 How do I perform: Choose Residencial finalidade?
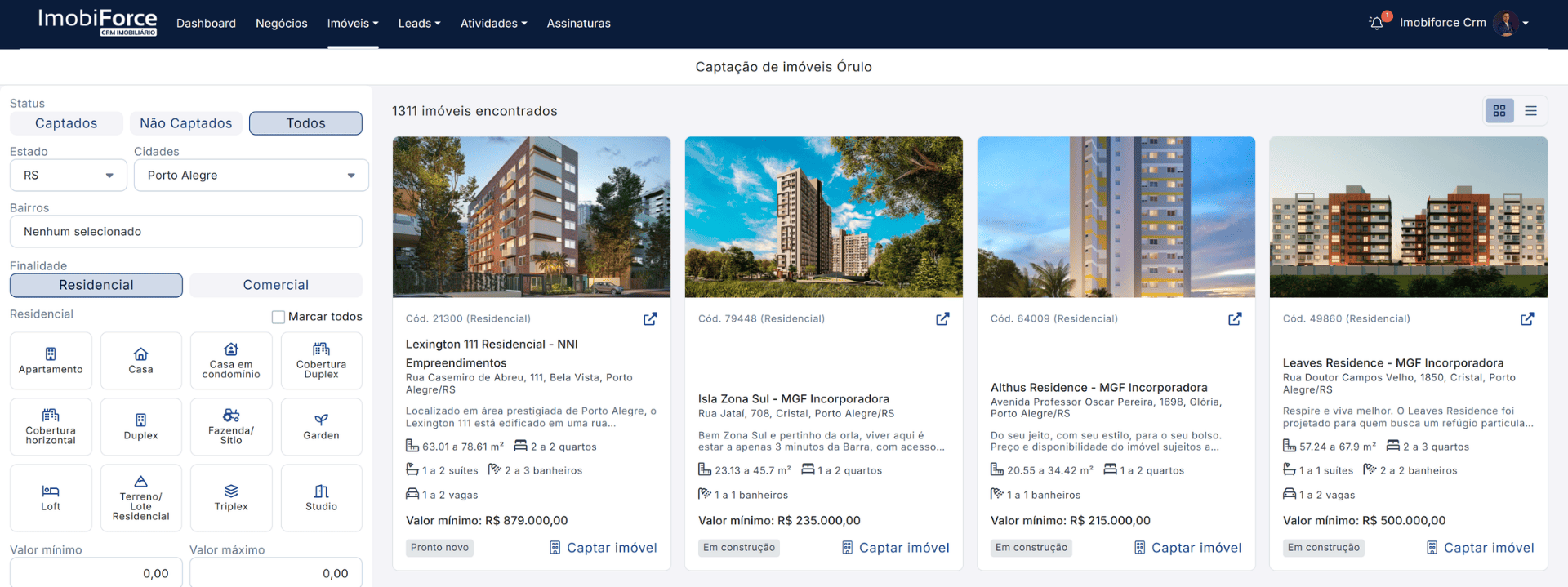(x=96, y=285)
